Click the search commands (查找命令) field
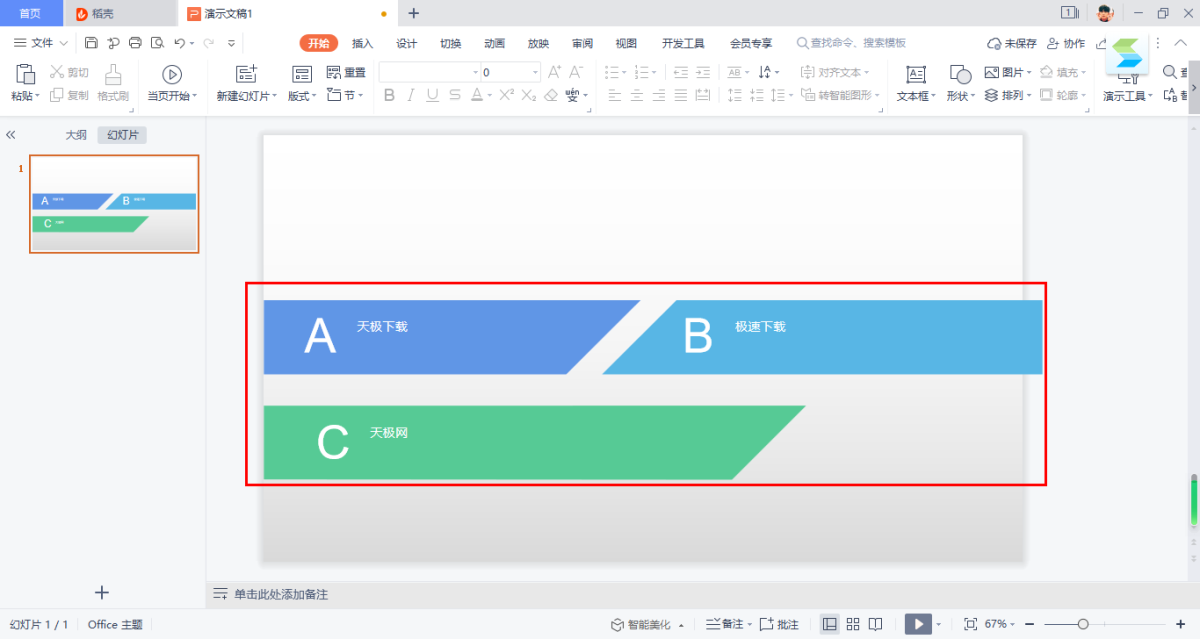 point(851,43)
